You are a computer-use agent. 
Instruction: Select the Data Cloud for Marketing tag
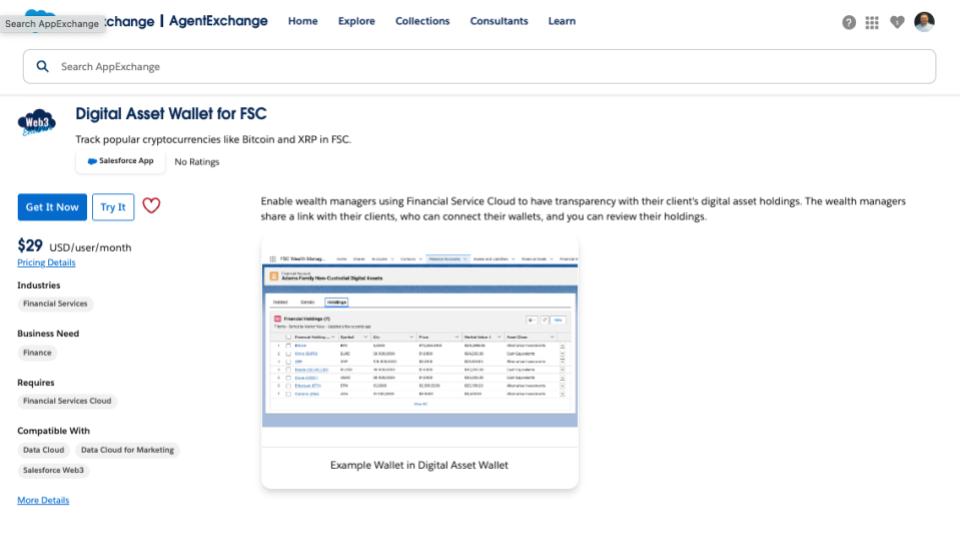[x=127, y=450]
